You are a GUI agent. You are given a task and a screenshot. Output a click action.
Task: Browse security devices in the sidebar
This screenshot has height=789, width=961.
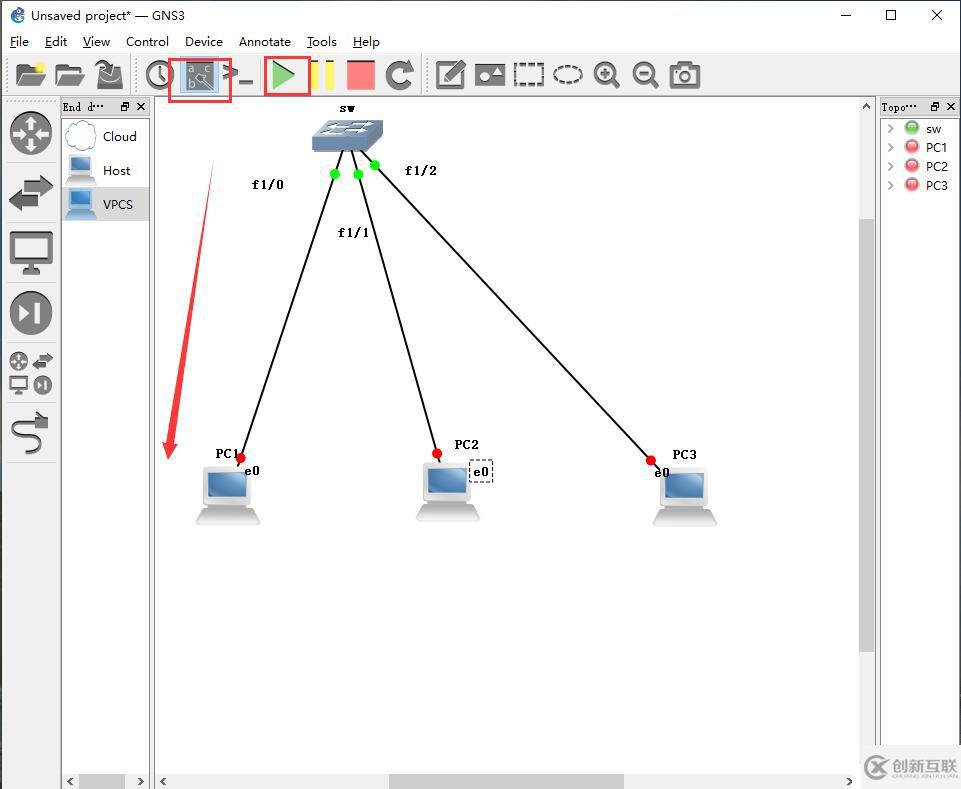click(31, 313)
